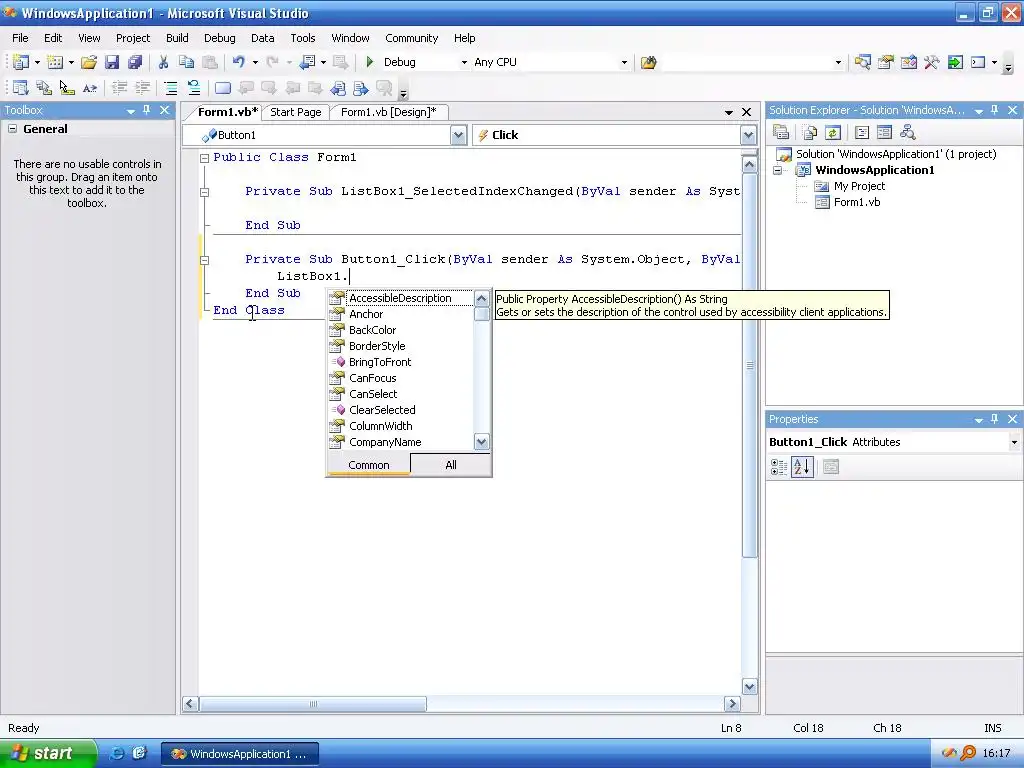Screen dimensions: 1024x768
Task: Click the editor horizontal scrollbar thumb
Action: coord(313,704)
